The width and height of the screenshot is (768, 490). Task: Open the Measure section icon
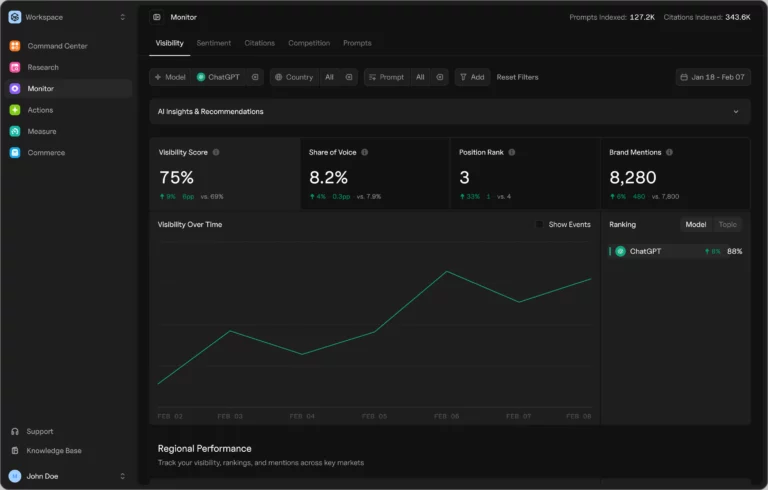(15, 131)
